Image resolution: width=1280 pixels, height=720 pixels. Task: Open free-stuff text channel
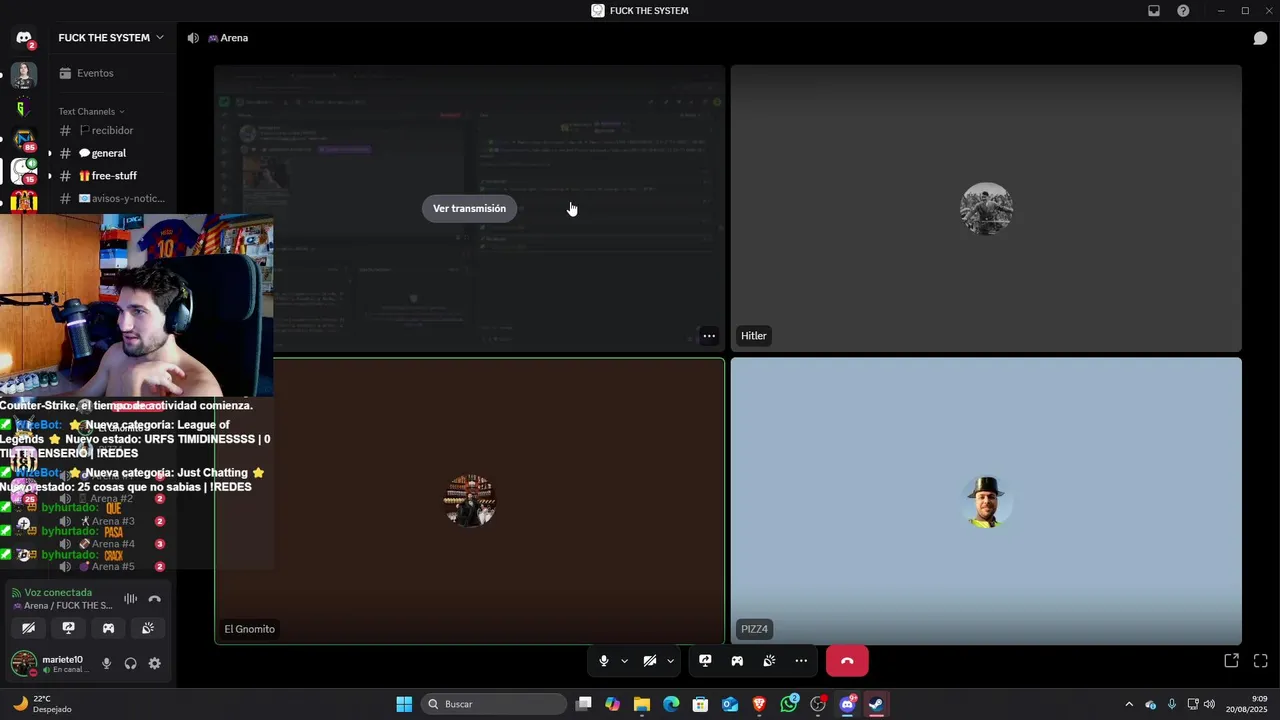click(x=111, y=176)
